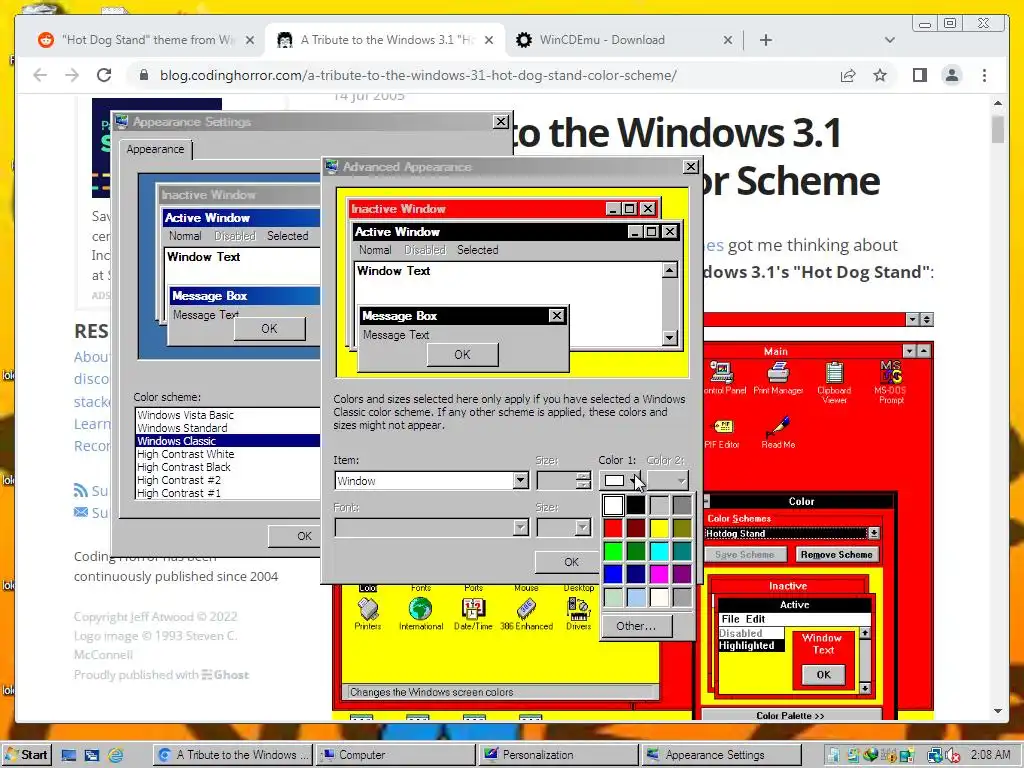The height and width of the screenshot is (768, 1024).
Task: Click the item Size spinner arrows
Action: tap(583, 481)
